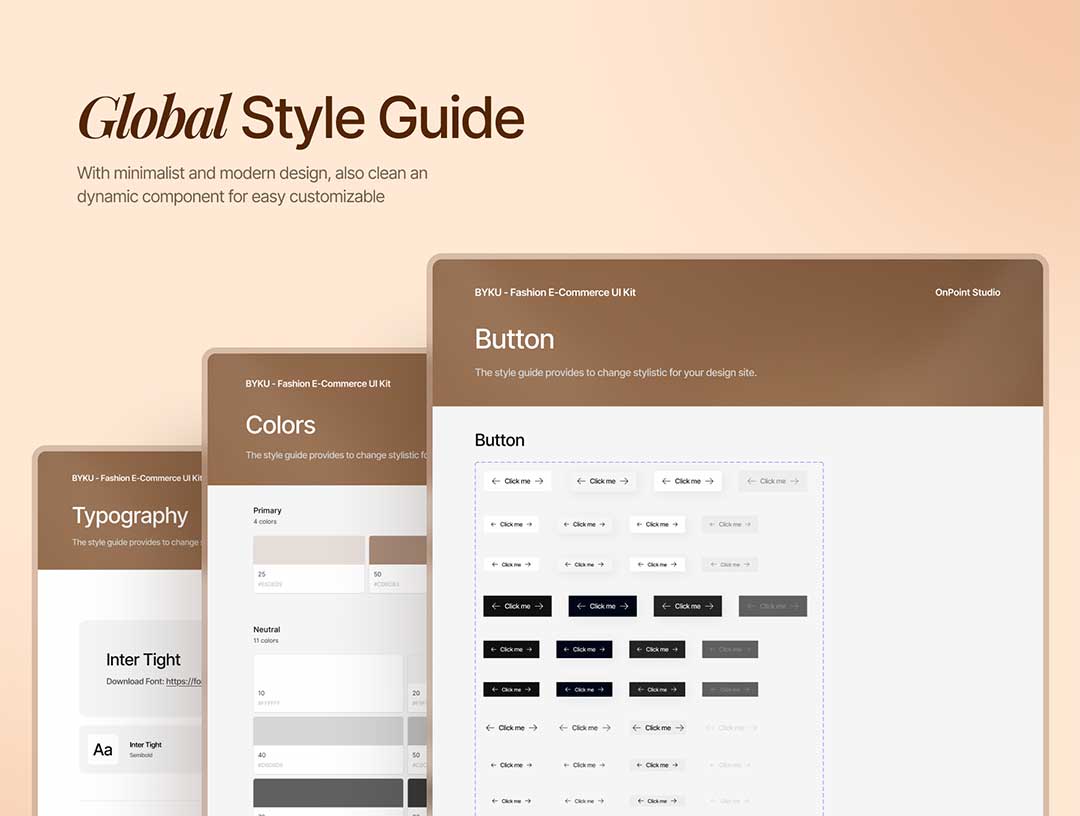This screenshot has width=1080, height=816.
Task: Click the right arrow on the medium navy button
Action: (x=605, y=650)
